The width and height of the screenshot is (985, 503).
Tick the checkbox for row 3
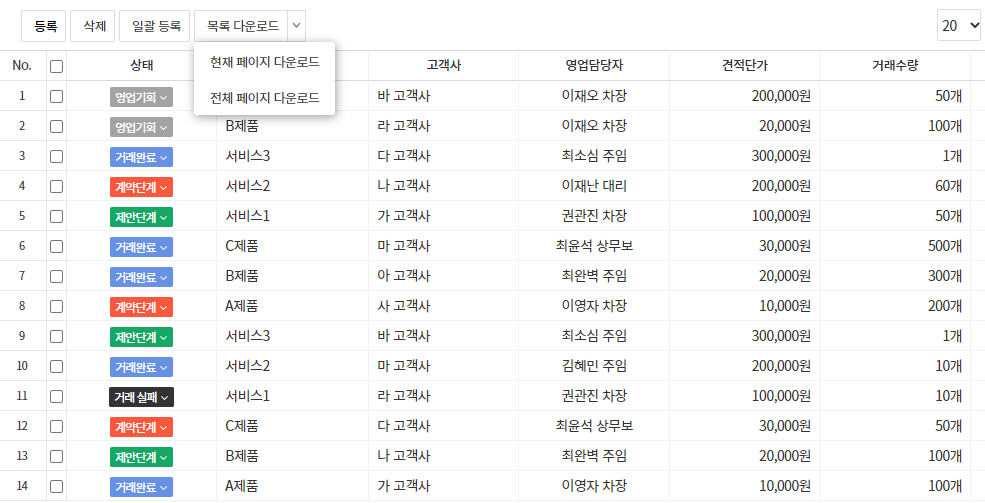(57, 156)
